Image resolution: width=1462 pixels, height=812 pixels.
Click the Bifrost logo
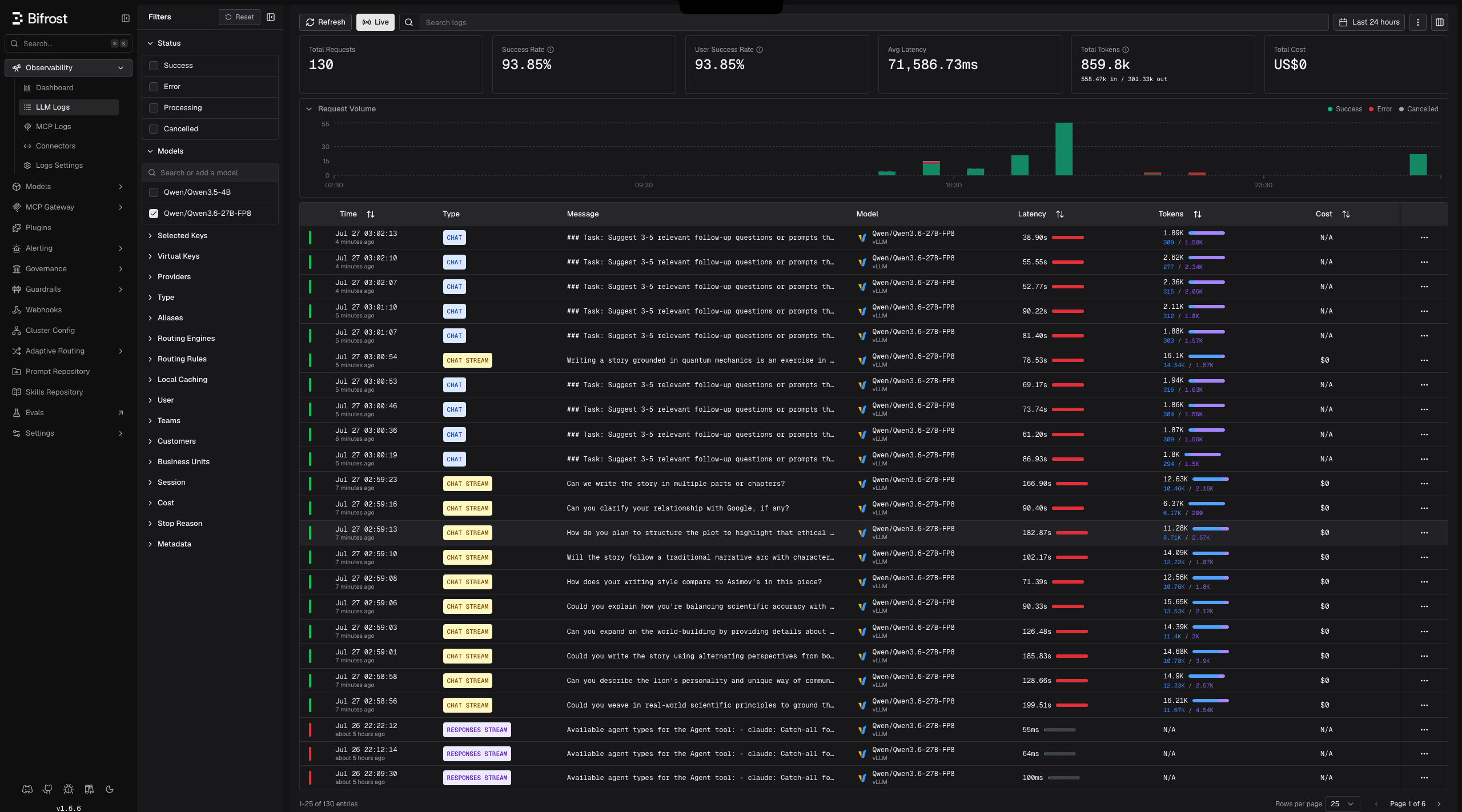tap(39, 18)
